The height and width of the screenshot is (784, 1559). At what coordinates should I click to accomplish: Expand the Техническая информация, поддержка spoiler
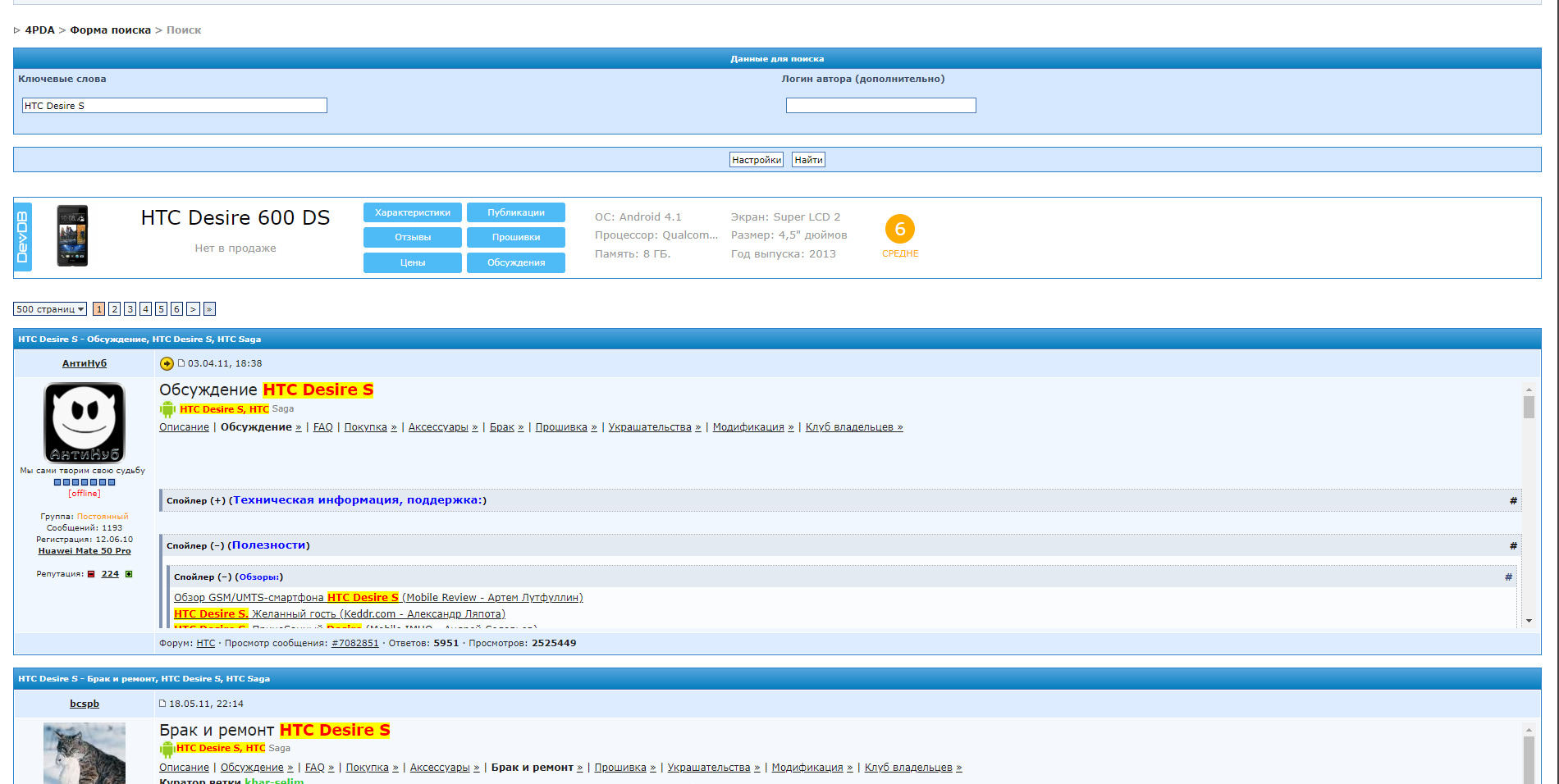click(359, 500)
